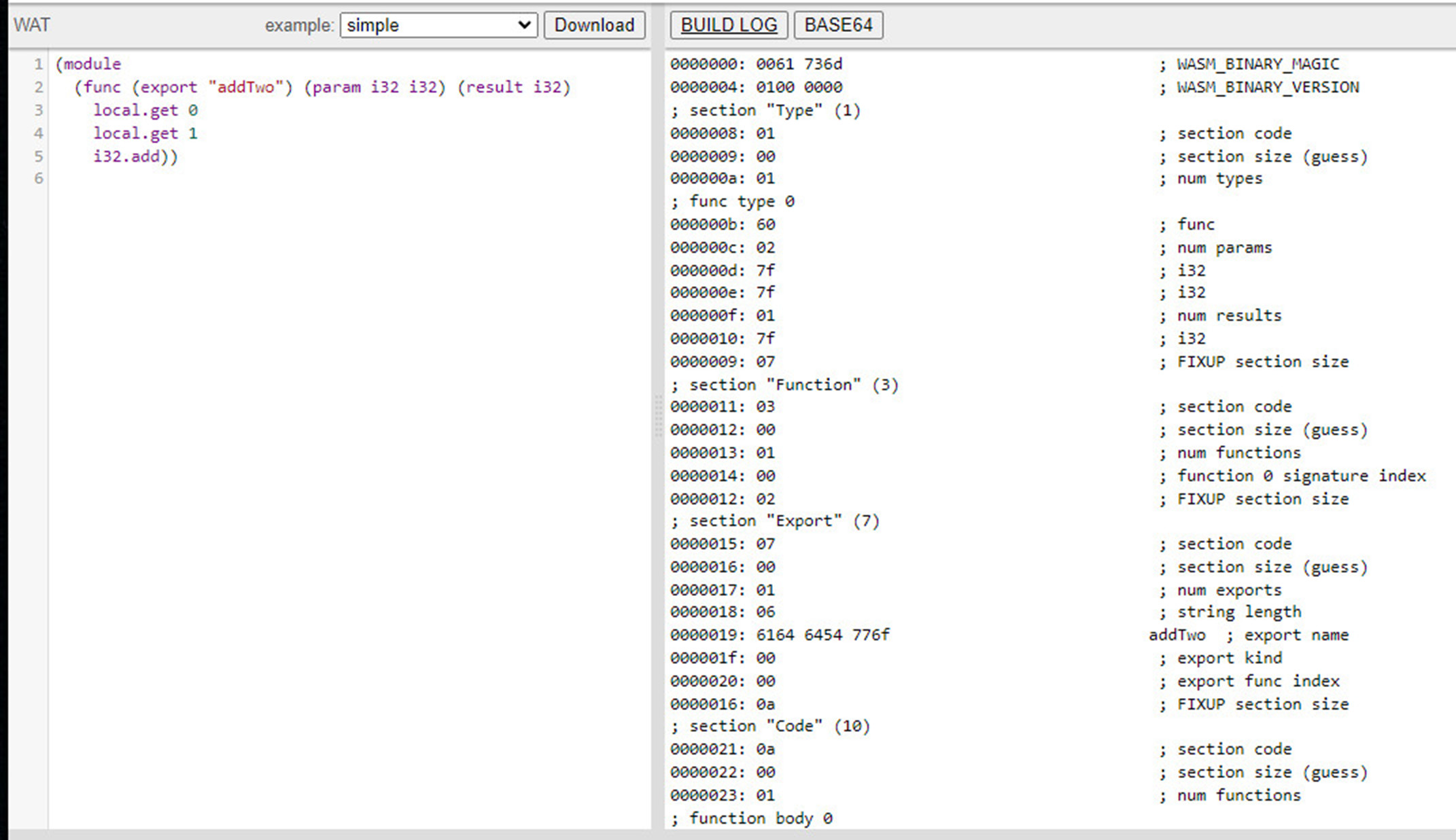Click on i32.add)) line

(x=135, y=157)
